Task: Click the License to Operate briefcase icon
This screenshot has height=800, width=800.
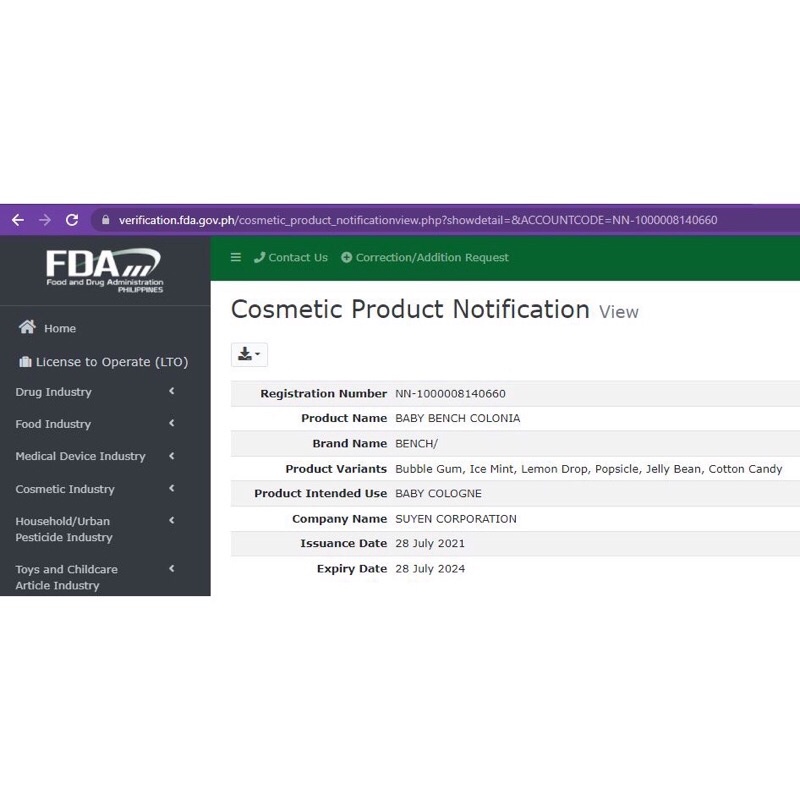Action: point(25,362)
